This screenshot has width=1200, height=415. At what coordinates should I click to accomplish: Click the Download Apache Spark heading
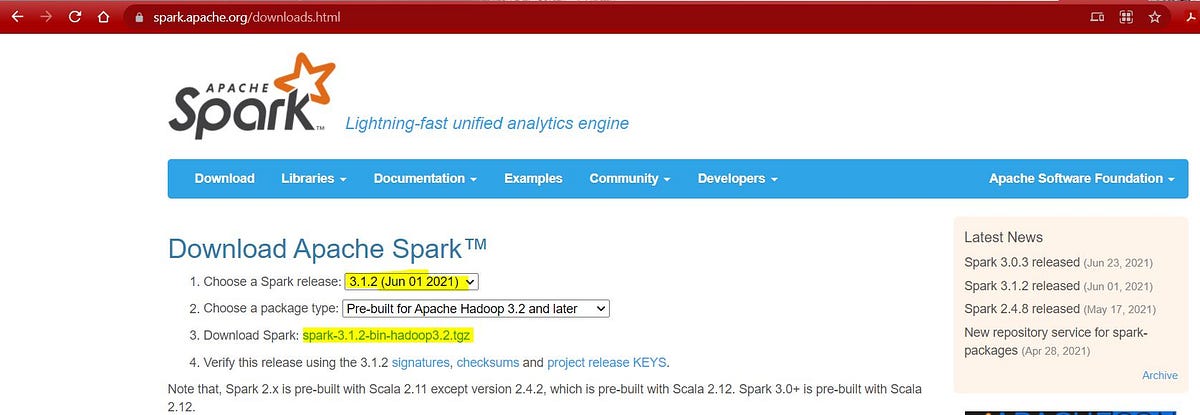point(327,249)
